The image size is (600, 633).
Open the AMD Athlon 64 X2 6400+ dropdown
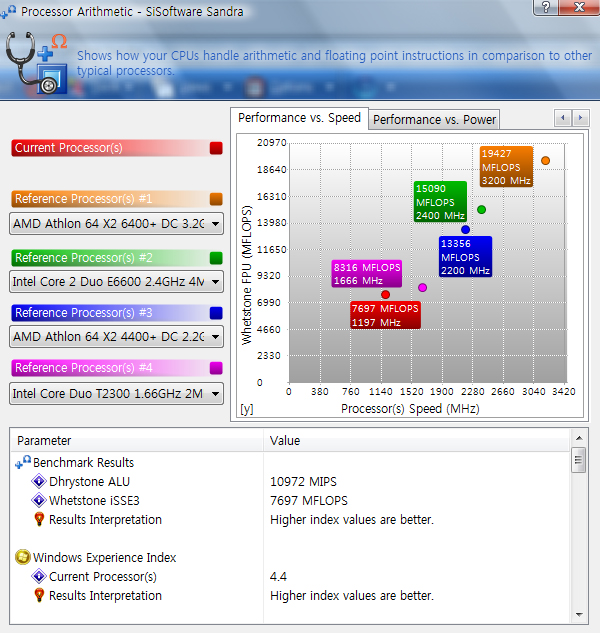click(116, 224)
